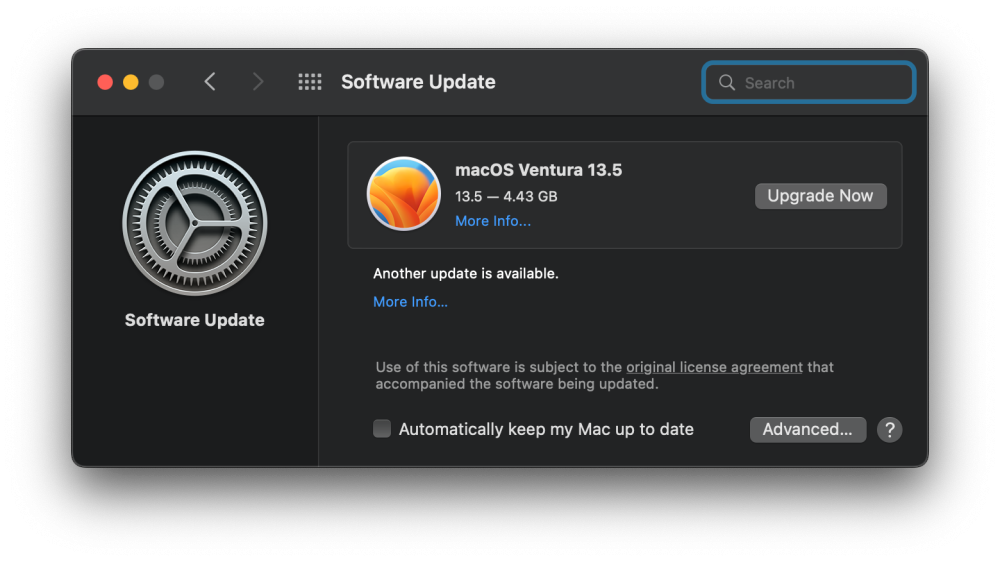This screenshot has width=1000, height=562.
Task: Click Upgrade Now button
Action: [821, 196]
